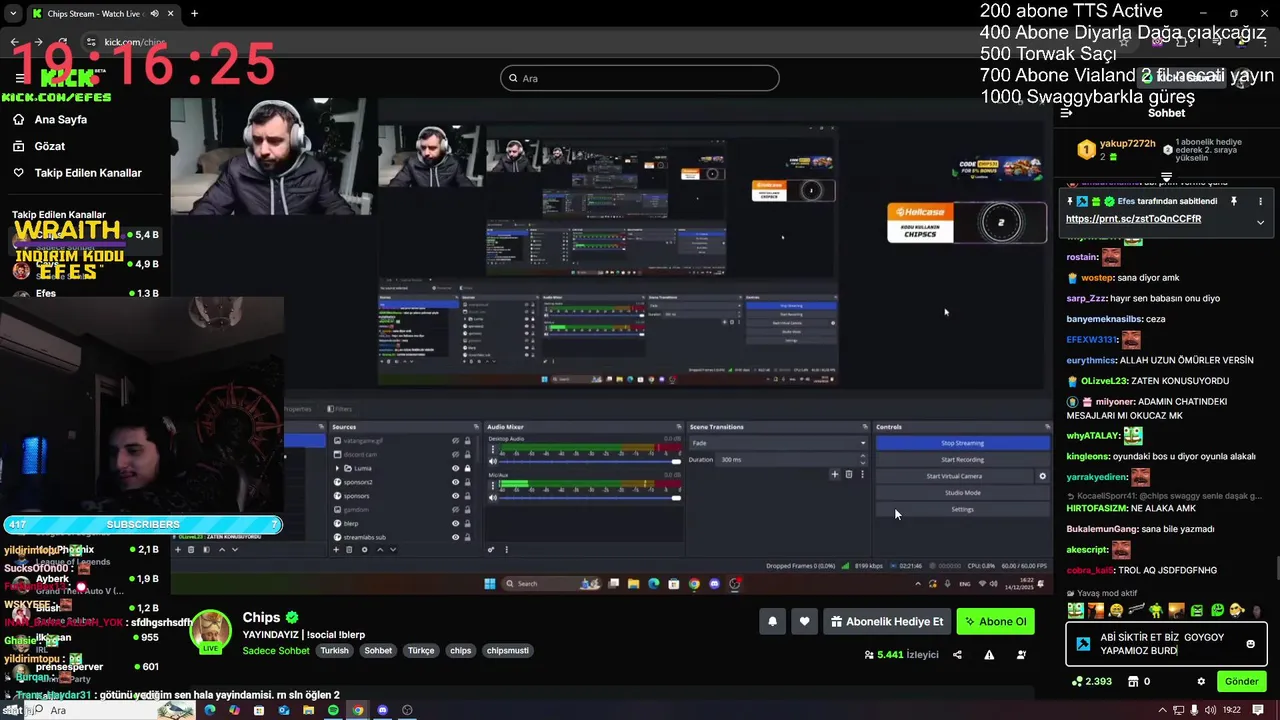Screen dimensions: 1280x720
Task: Mute Mic/Aux speaker in Audio Mixer
Action: coord(493,498)
